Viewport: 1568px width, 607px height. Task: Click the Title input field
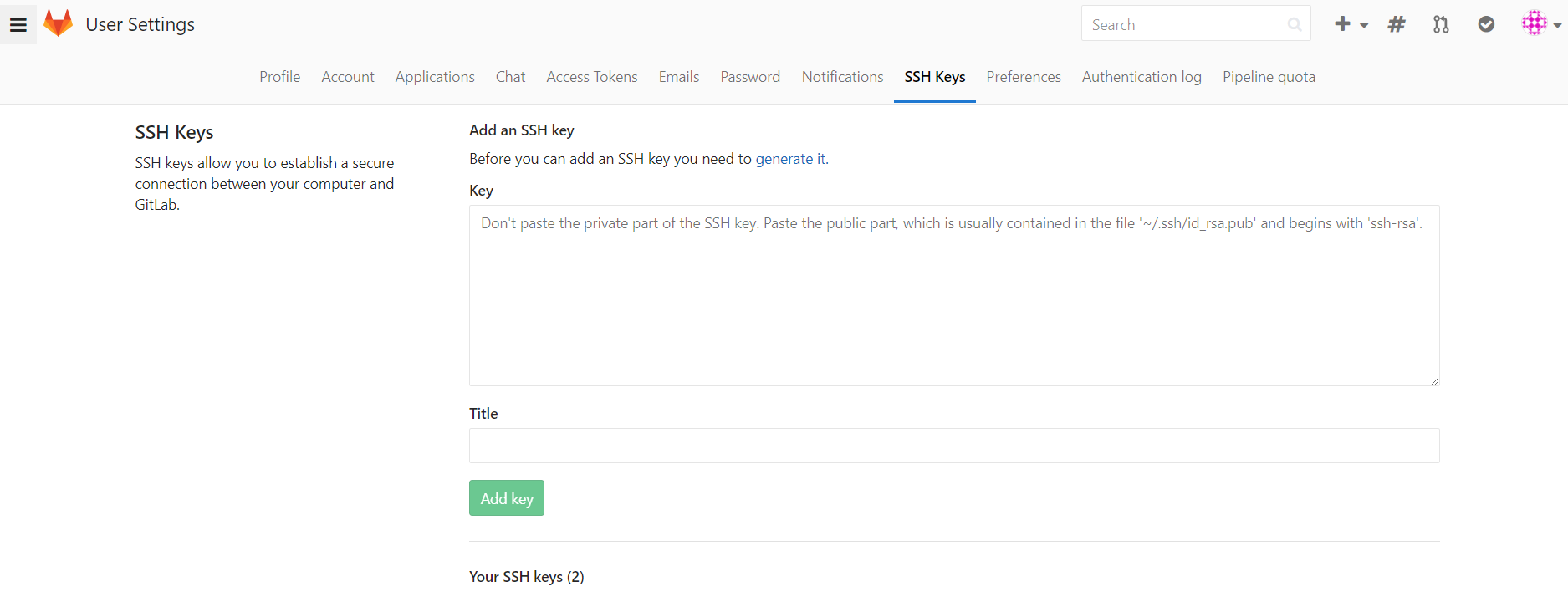(x=954, y=446)
